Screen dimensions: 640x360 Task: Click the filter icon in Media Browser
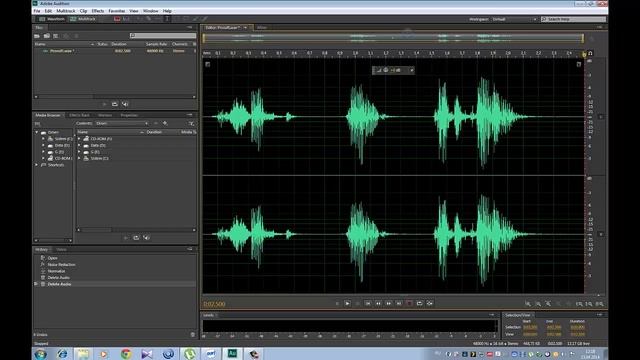coord(191,123)
